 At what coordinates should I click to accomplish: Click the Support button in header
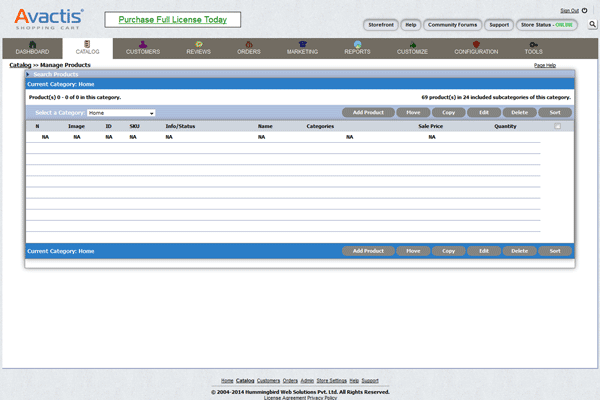pos(499,25)
